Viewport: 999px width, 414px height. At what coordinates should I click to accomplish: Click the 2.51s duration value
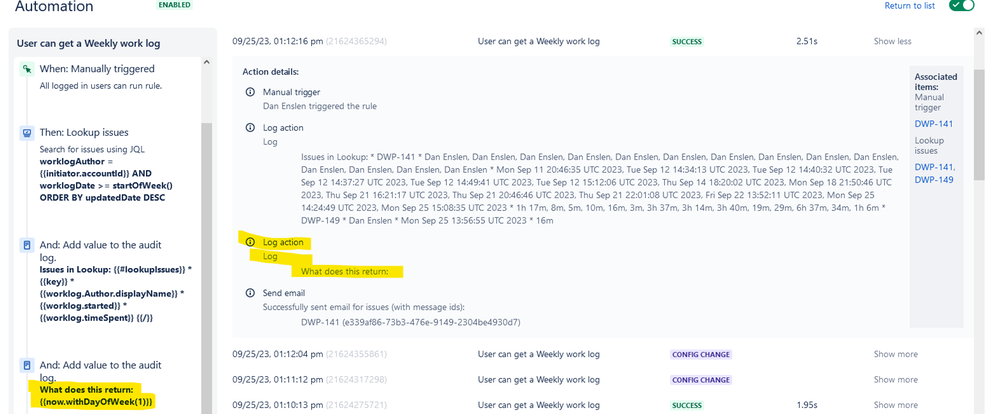pyautogui.click(x=807, y=41)
